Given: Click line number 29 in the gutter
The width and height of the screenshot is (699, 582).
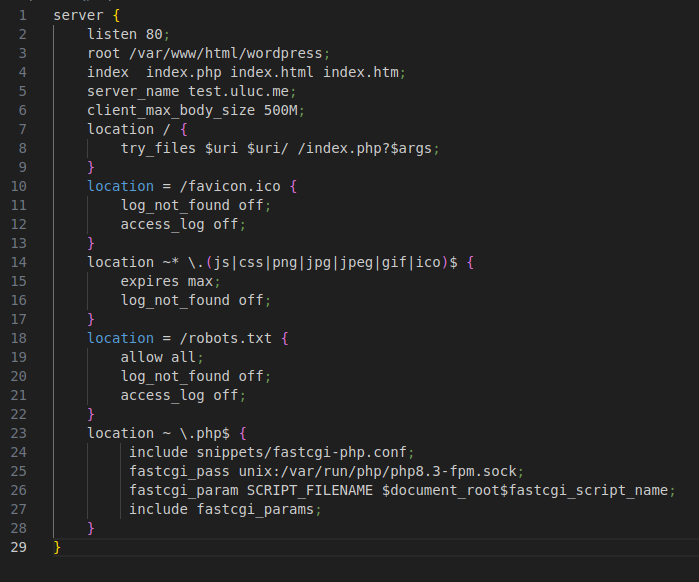Looking at the screenshot, I should (x=19, y=548).
